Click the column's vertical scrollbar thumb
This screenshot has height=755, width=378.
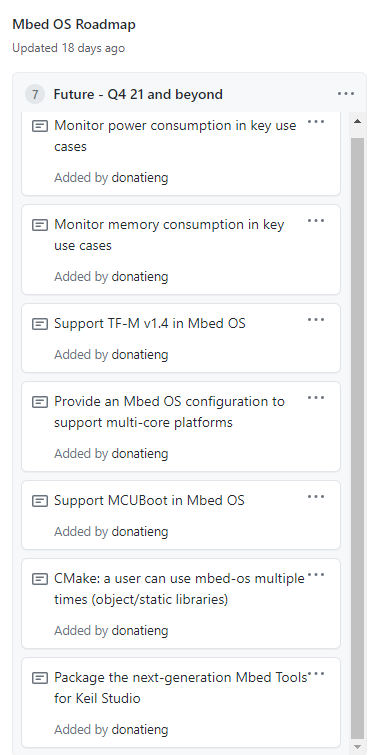tap(357, 438)
